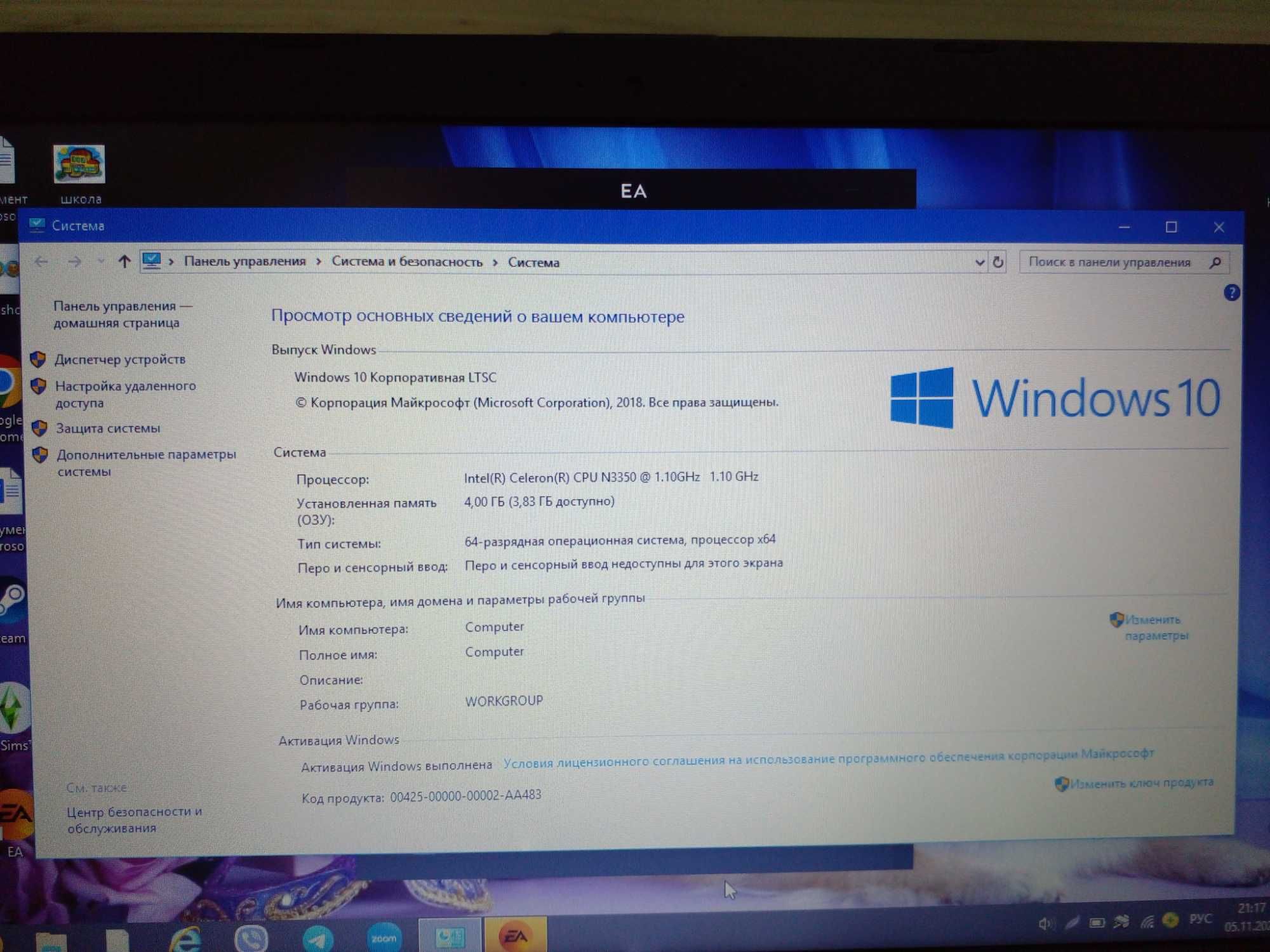Open Настройка удаленного доступа
1270x952 pixels.
pyautogui.click(x=126, y=394)
